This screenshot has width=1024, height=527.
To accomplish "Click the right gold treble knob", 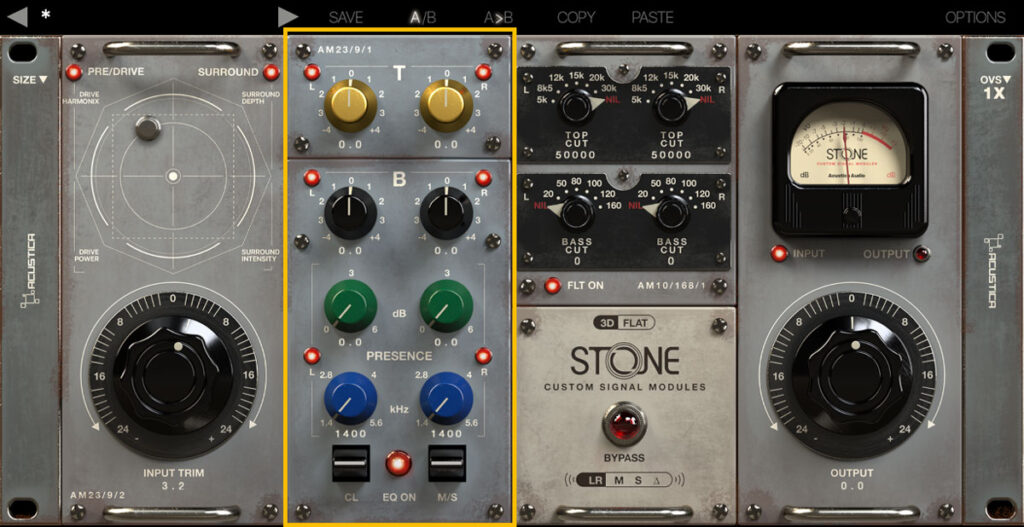I will pos(447,106).
